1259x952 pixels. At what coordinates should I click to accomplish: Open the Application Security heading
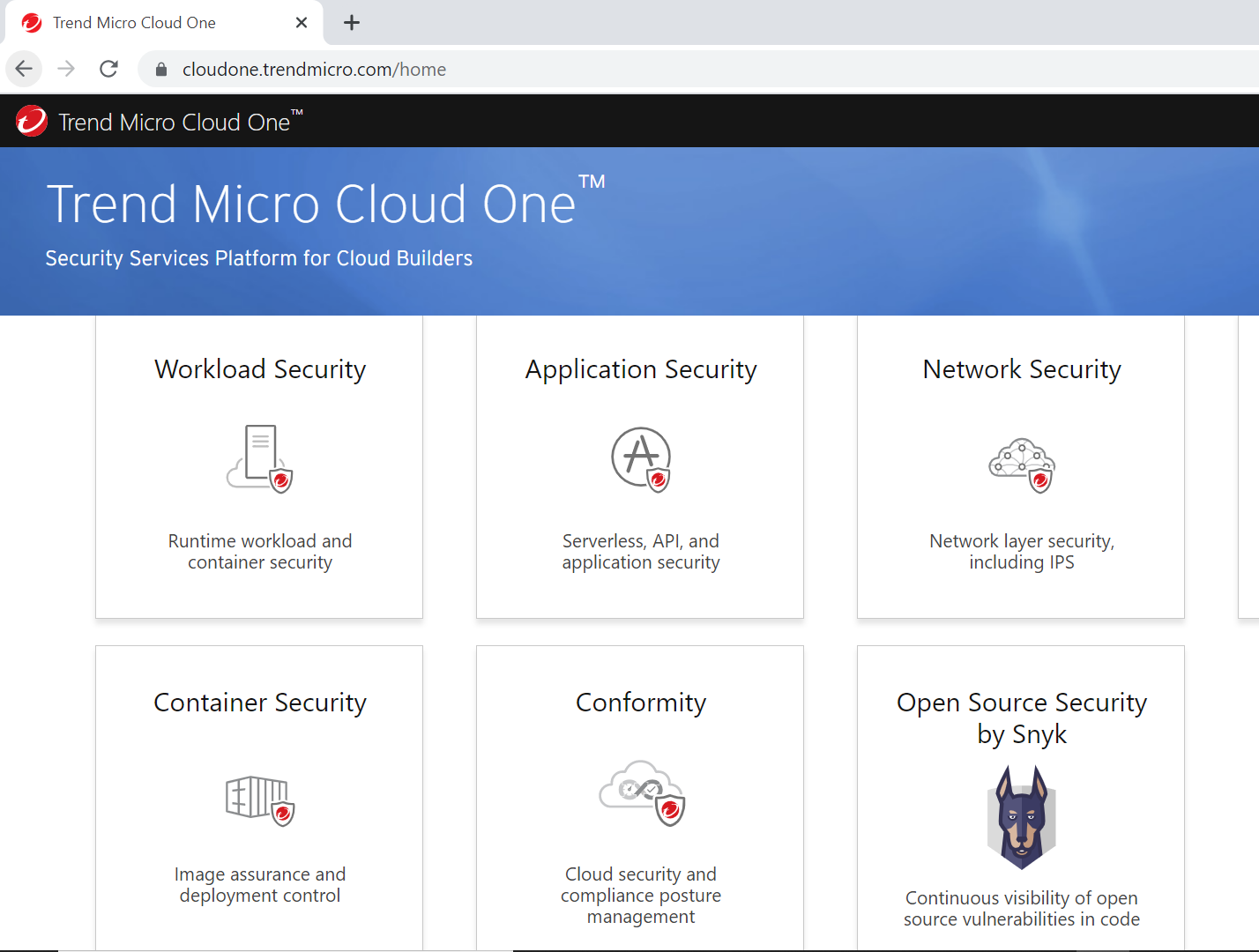(x=641, y=369)
